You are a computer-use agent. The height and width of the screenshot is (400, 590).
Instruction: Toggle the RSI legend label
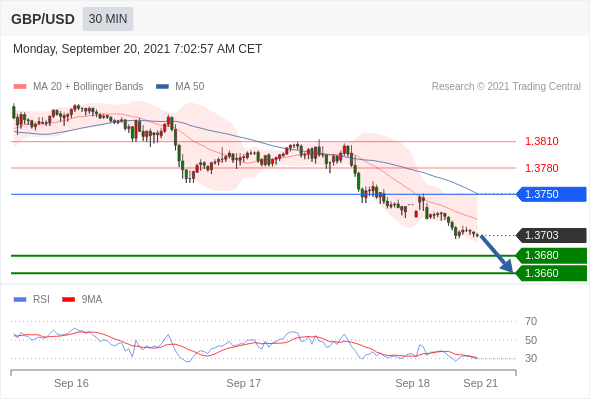pyautogui.click(x=41, y=300)
